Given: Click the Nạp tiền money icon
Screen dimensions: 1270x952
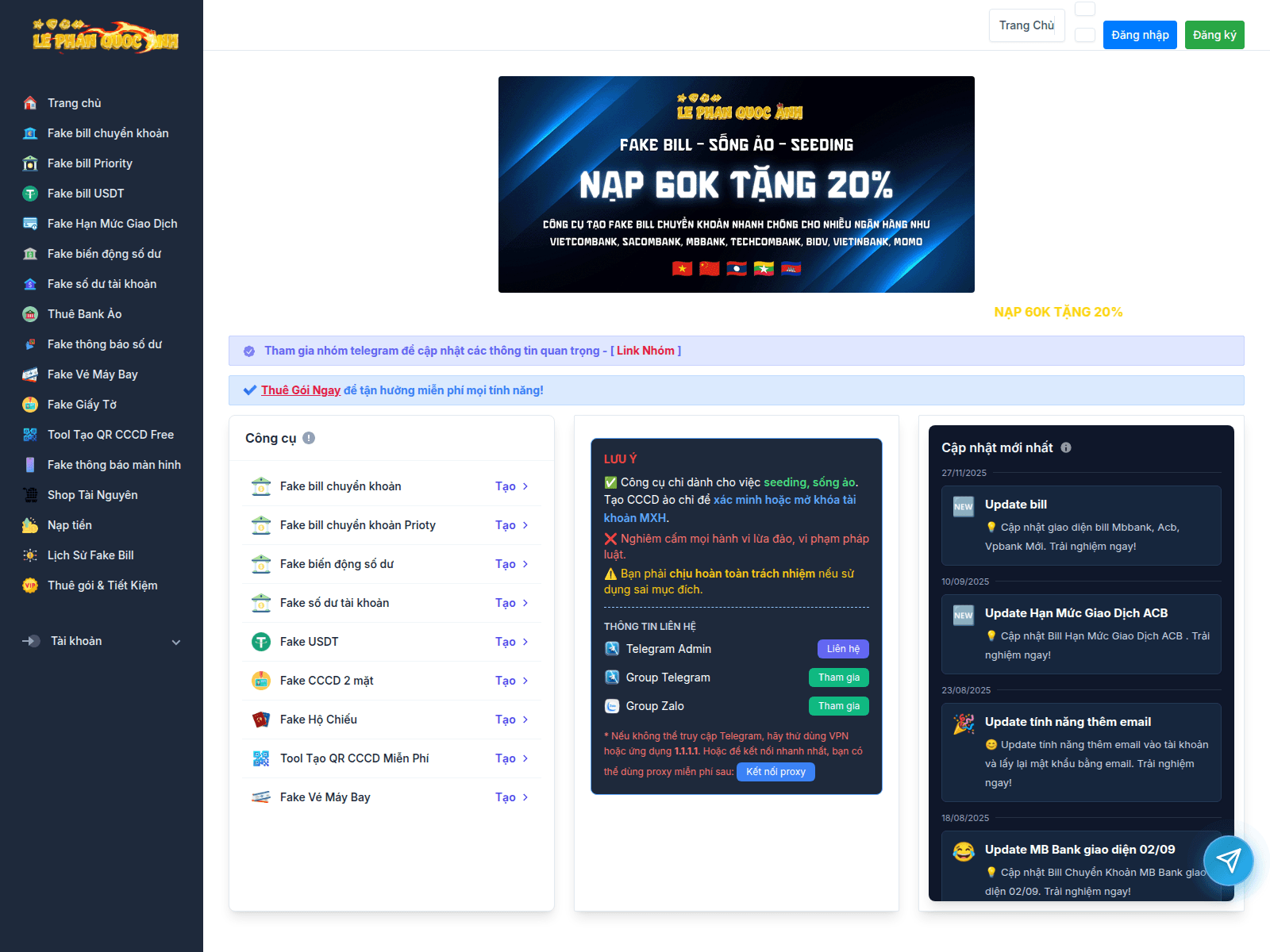Looking at the screenshot, I should pyautogui.click(x=30, y=525).
